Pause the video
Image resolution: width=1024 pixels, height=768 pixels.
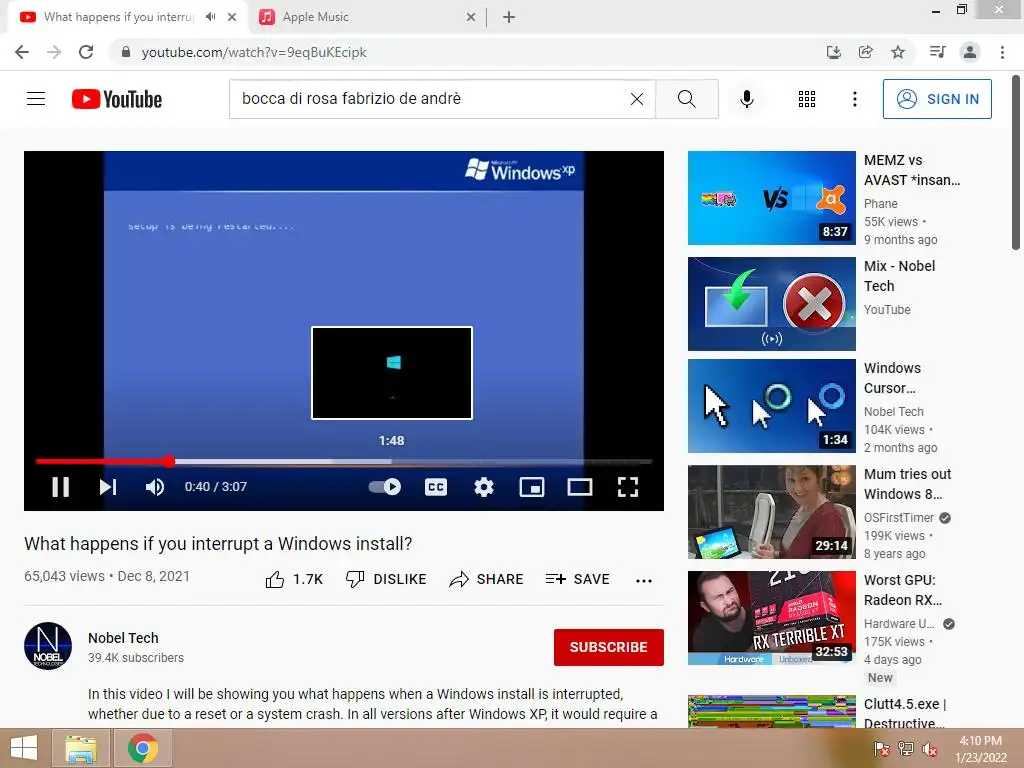pyautogui.click(x=61, y=487)
